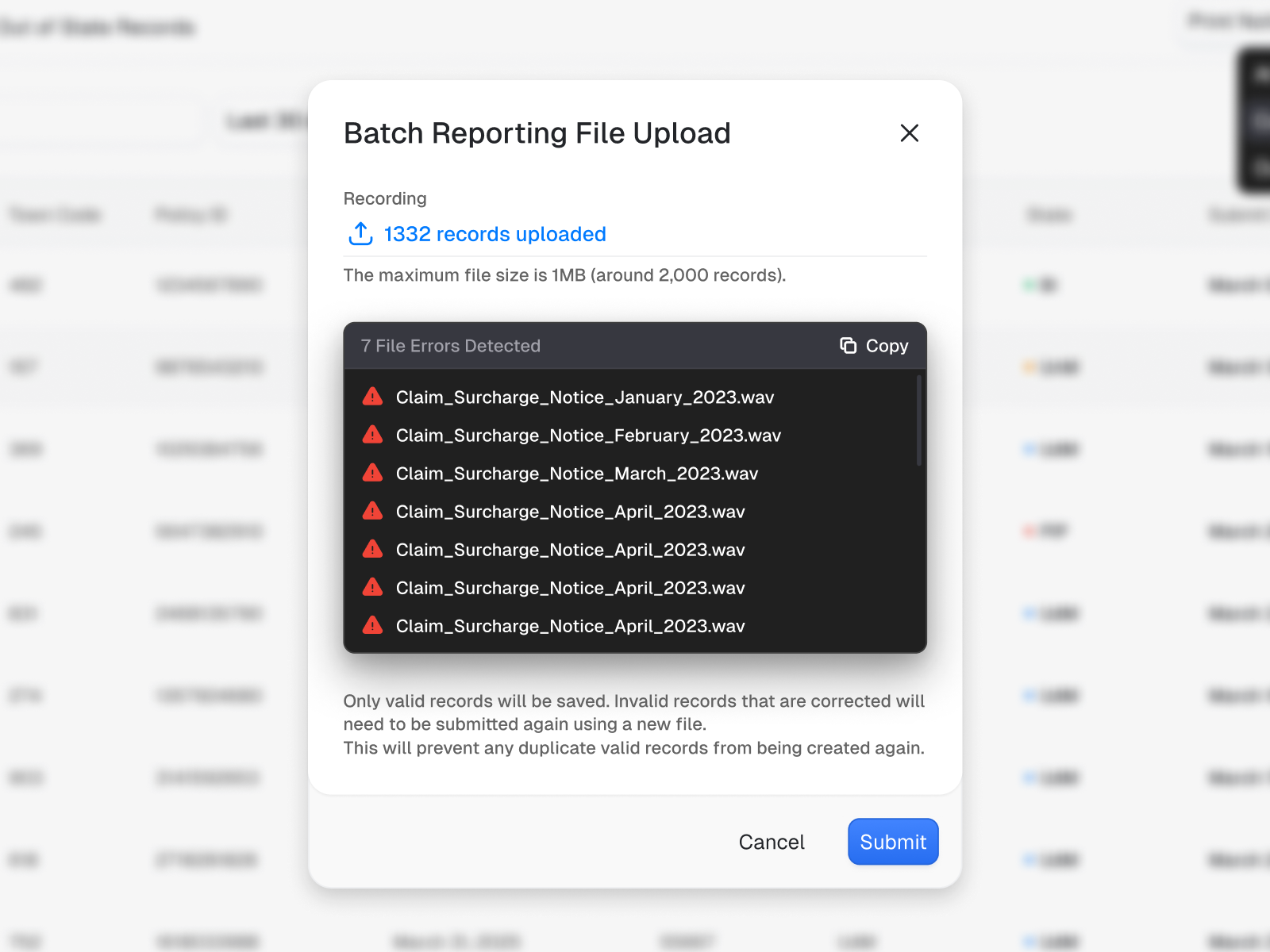Cancel the file upload dialog

pos(771,842)
